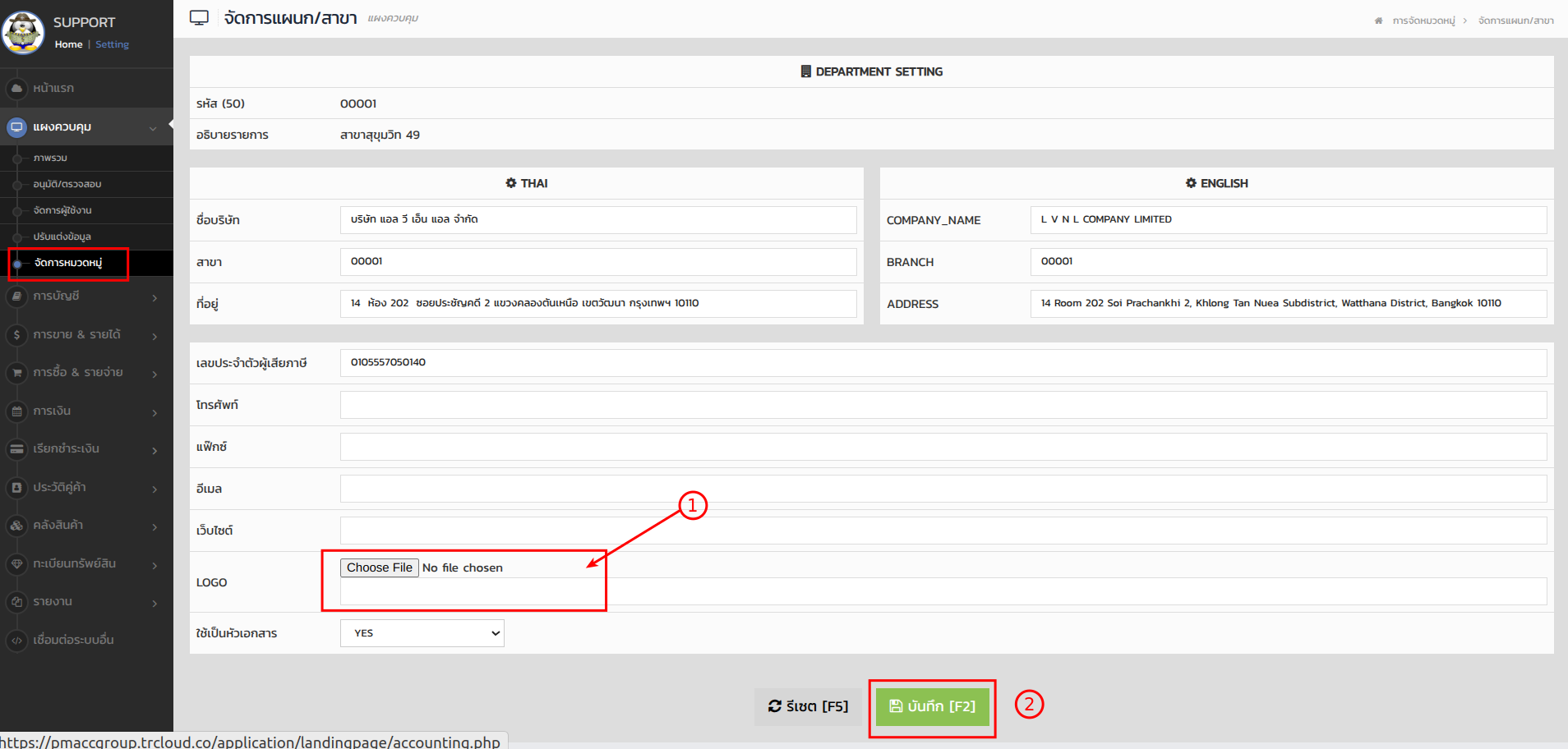Click the ADDRESS English field

tap(1289, 304)
